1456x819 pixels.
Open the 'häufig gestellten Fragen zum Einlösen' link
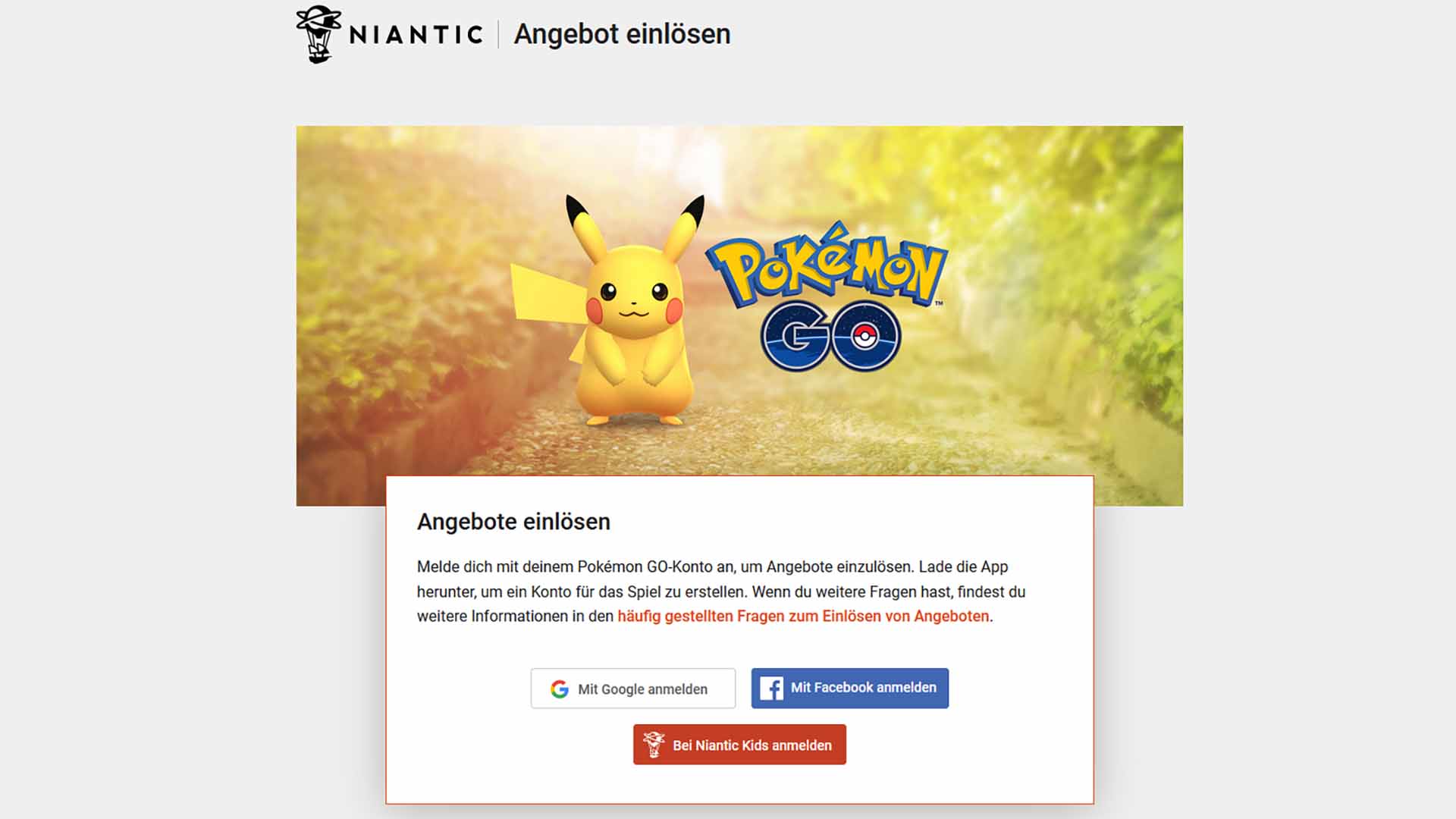(x=803, y=617)
